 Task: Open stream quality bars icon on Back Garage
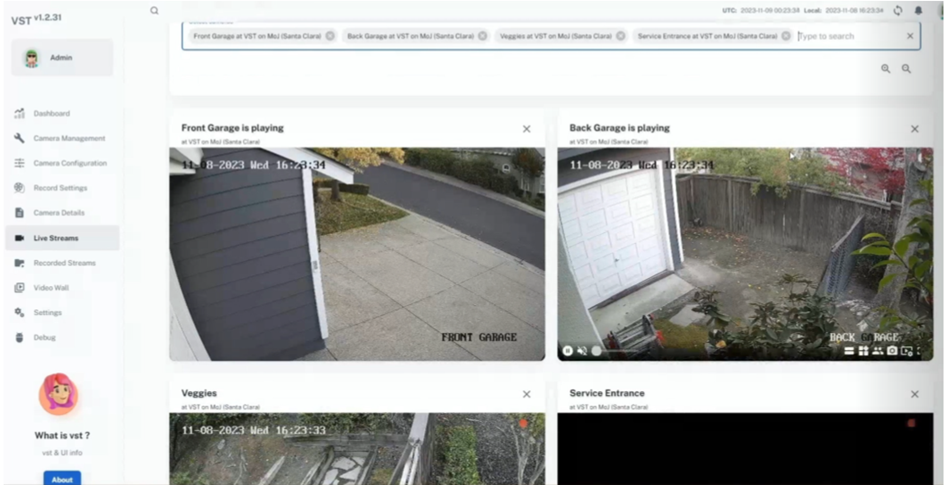(x=849, y=351)
